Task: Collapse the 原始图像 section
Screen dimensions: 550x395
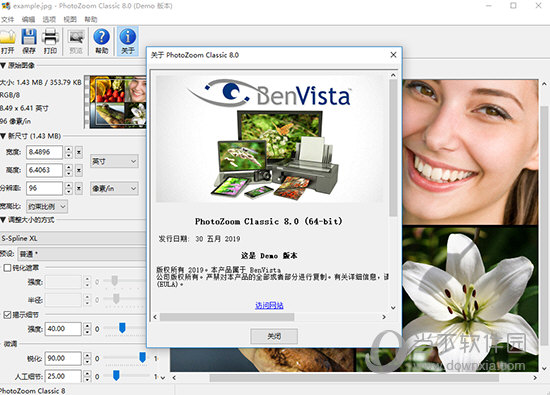Action: click(x=3, y=66)
